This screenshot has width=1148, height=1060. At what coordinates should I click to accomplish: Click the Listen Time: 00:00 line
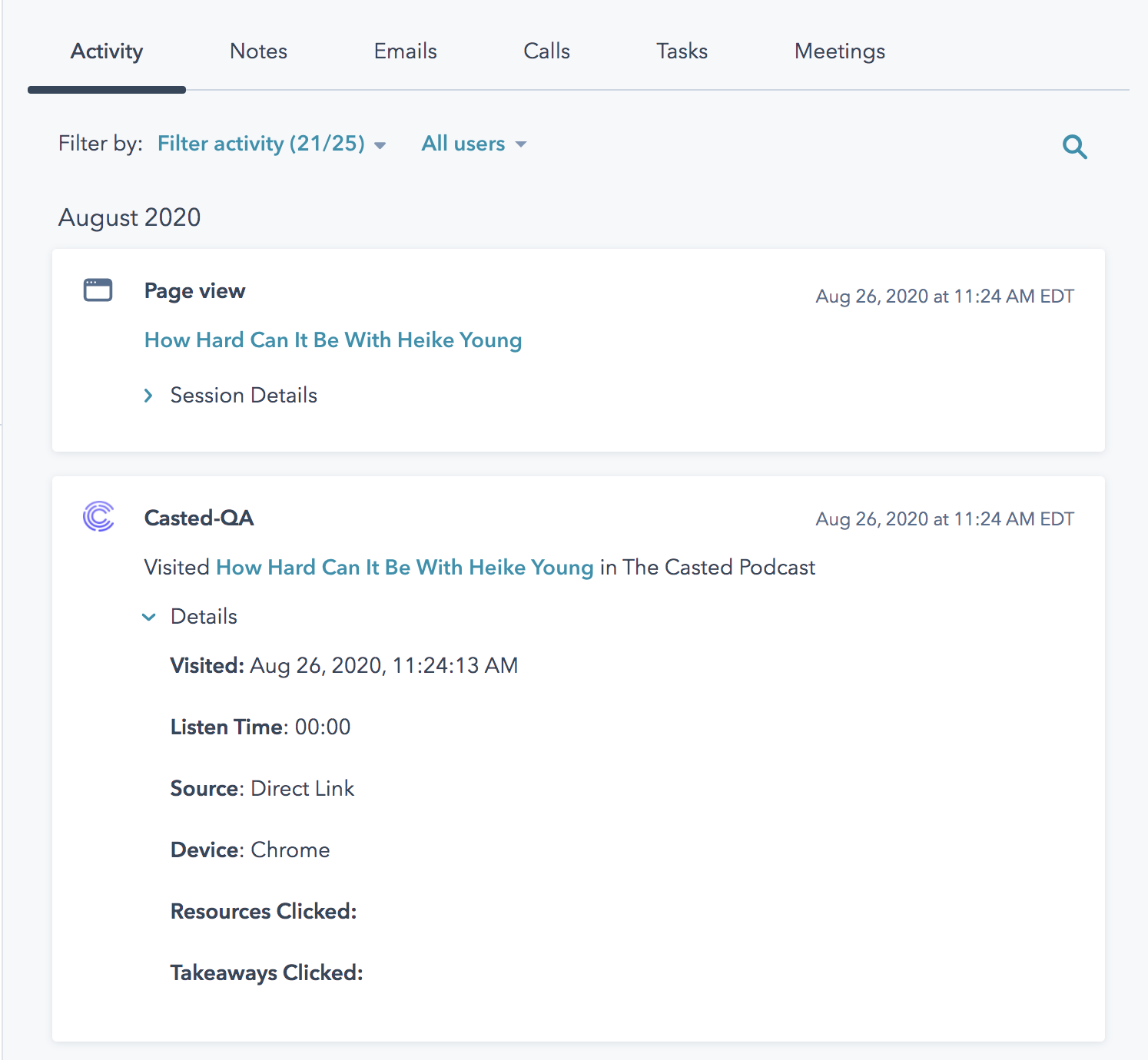[x=260, y=727]
